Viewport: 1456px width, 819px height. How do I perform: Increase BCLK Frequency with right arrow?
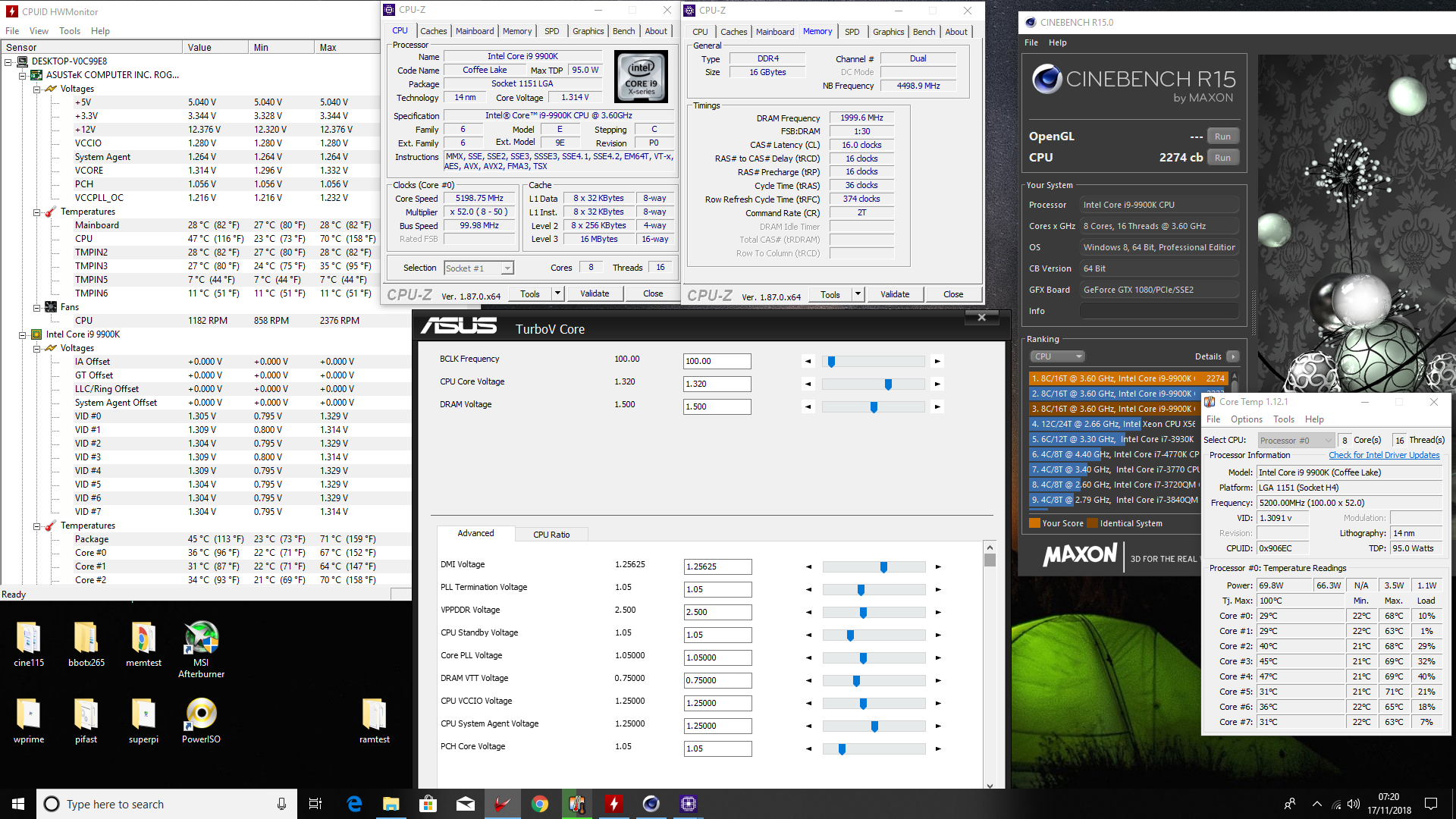[937, 362]
